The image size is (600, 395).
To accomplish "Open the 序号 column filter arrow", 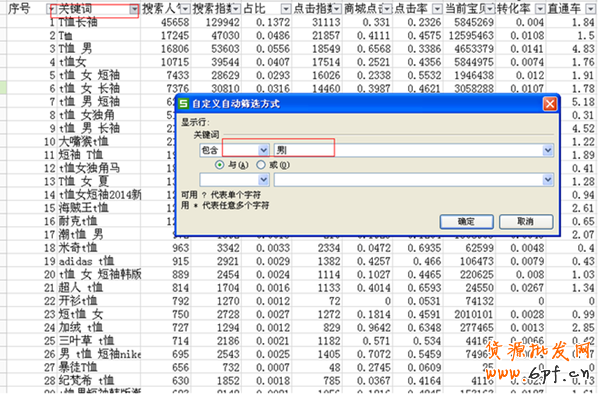I will point(50,9).
